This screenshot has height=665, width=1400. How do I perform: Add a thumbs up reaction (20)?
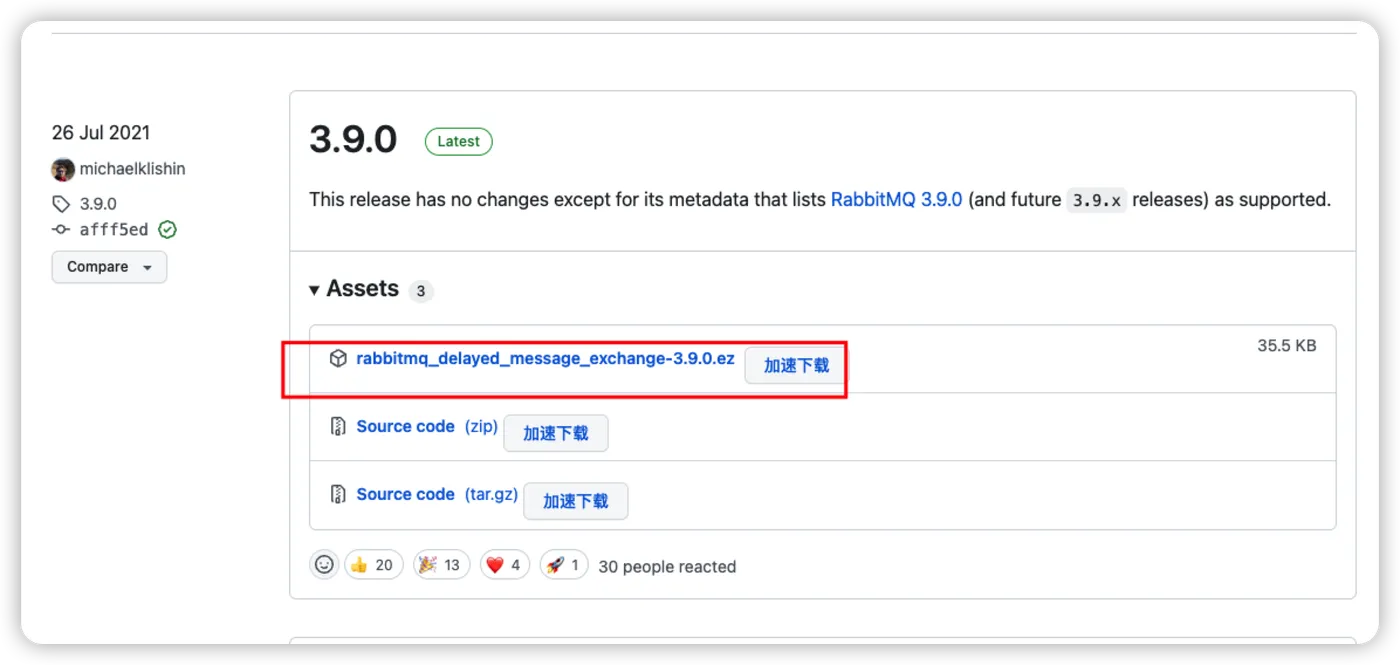coord(373,565)
